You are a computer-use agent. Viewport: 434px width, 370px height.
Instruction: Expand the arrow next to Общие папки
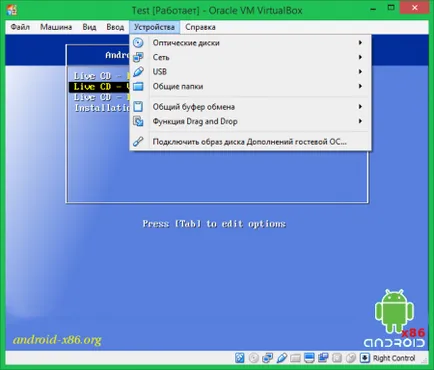[360, 86]
